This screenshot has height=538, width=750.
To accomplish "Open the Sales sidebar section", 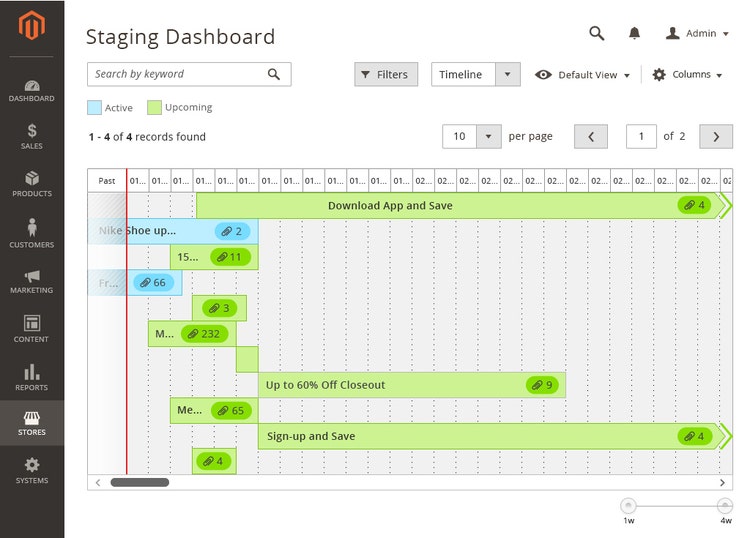I will pos(32,136).
